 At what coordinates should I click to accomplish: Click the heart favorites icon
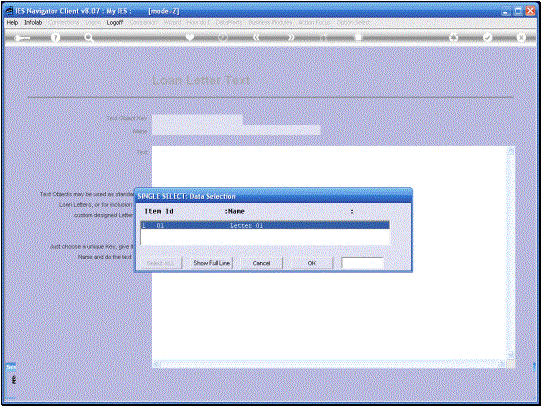[x=189, y=37]
